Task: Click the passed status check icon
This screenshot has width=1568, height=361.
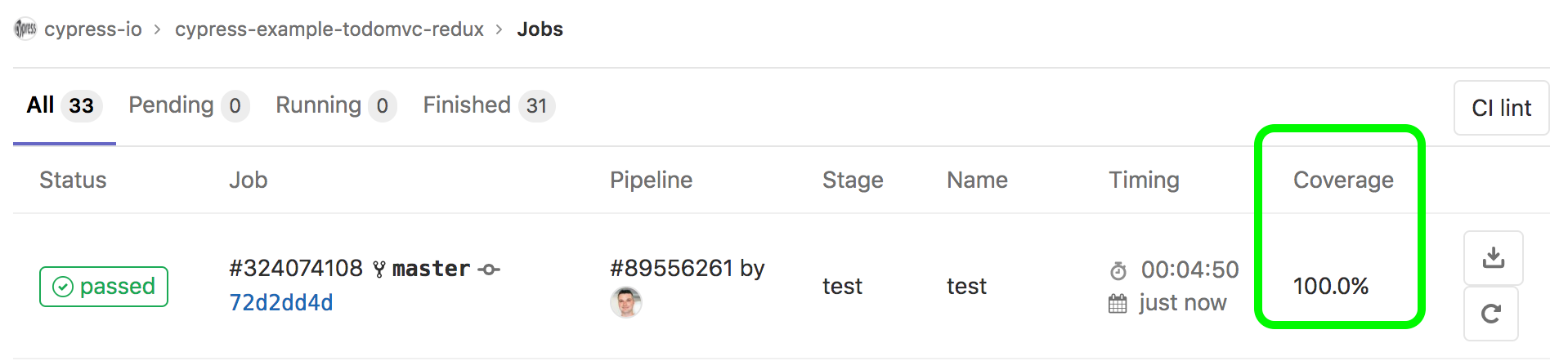Action: (x=63, y=287)
